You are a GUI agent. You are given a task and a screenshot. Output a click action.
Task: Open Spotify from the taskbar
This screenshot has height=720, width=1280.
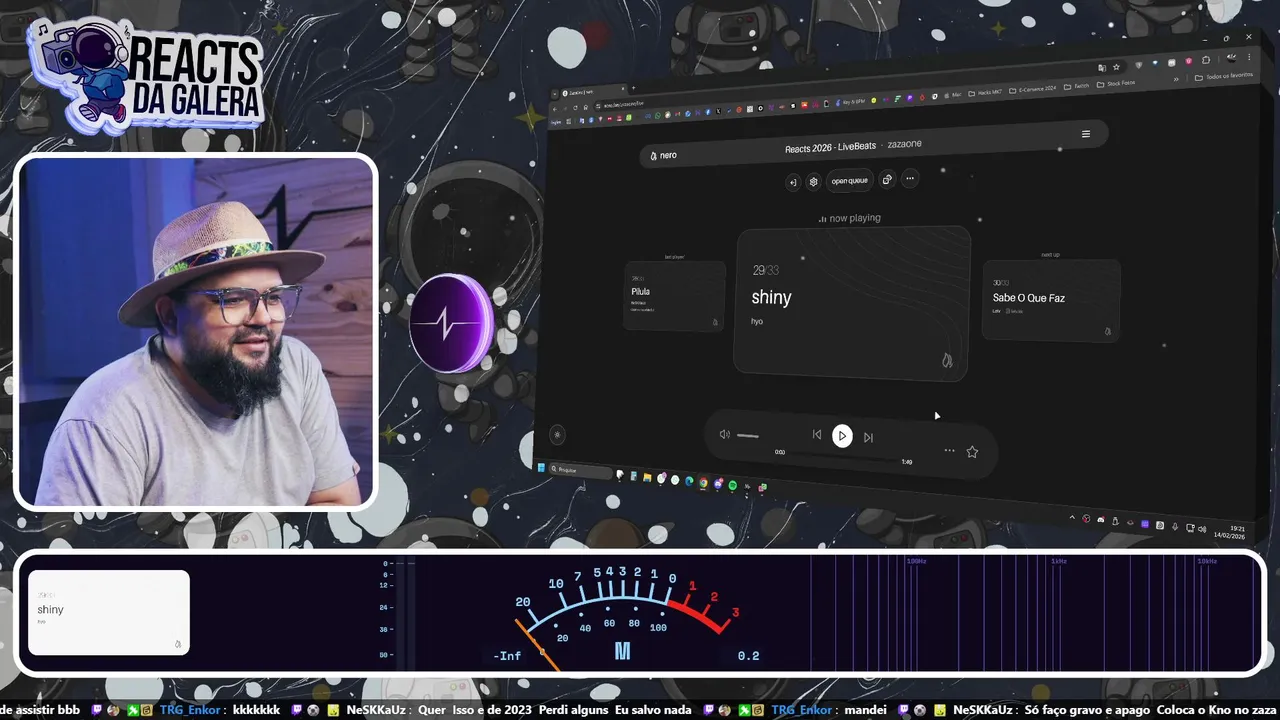733,485
